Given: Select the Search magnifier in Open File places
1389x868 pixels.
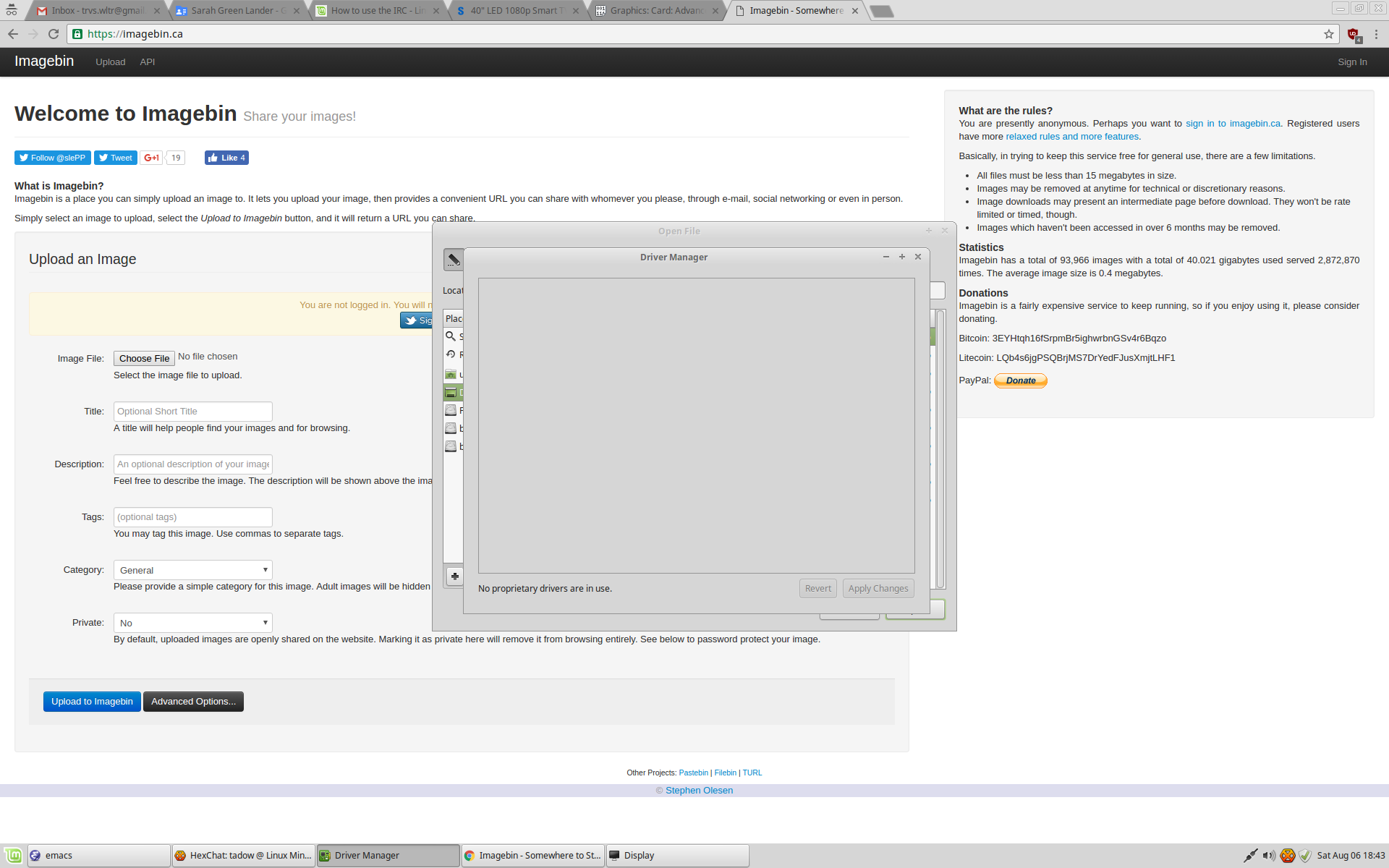Looking at the screenshot, I should pyautogui.click(x=451, y=336).
